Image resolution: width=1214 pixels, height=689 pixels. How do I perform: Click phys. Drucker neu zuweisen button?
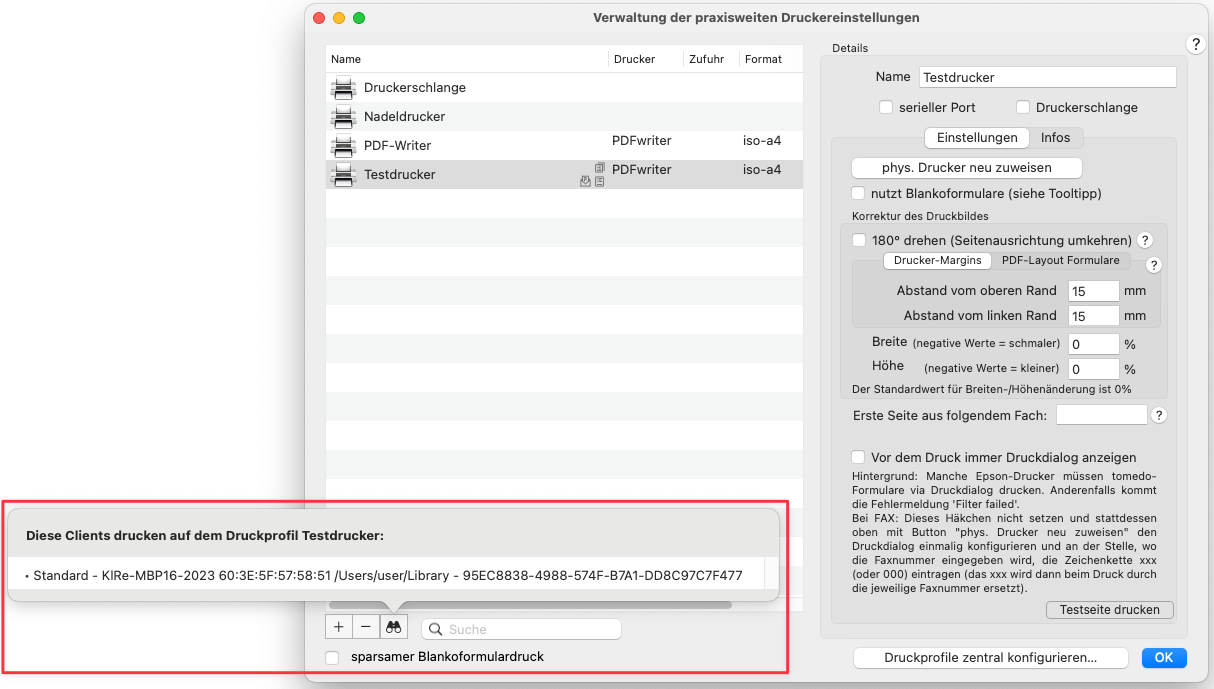(966, 167)
